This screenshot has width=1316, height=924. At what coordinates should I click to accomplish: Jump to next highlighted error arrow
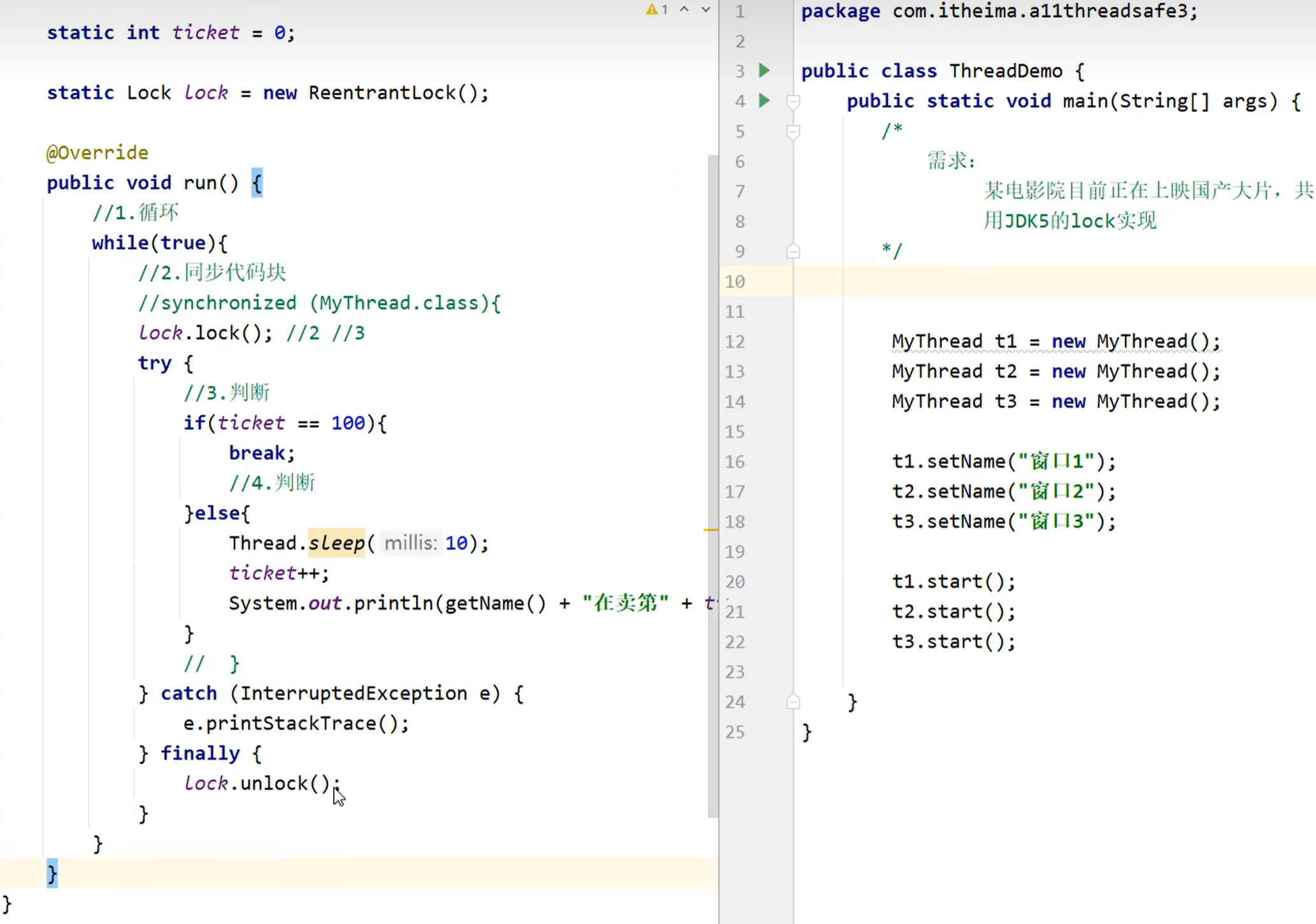click(706, 10)
